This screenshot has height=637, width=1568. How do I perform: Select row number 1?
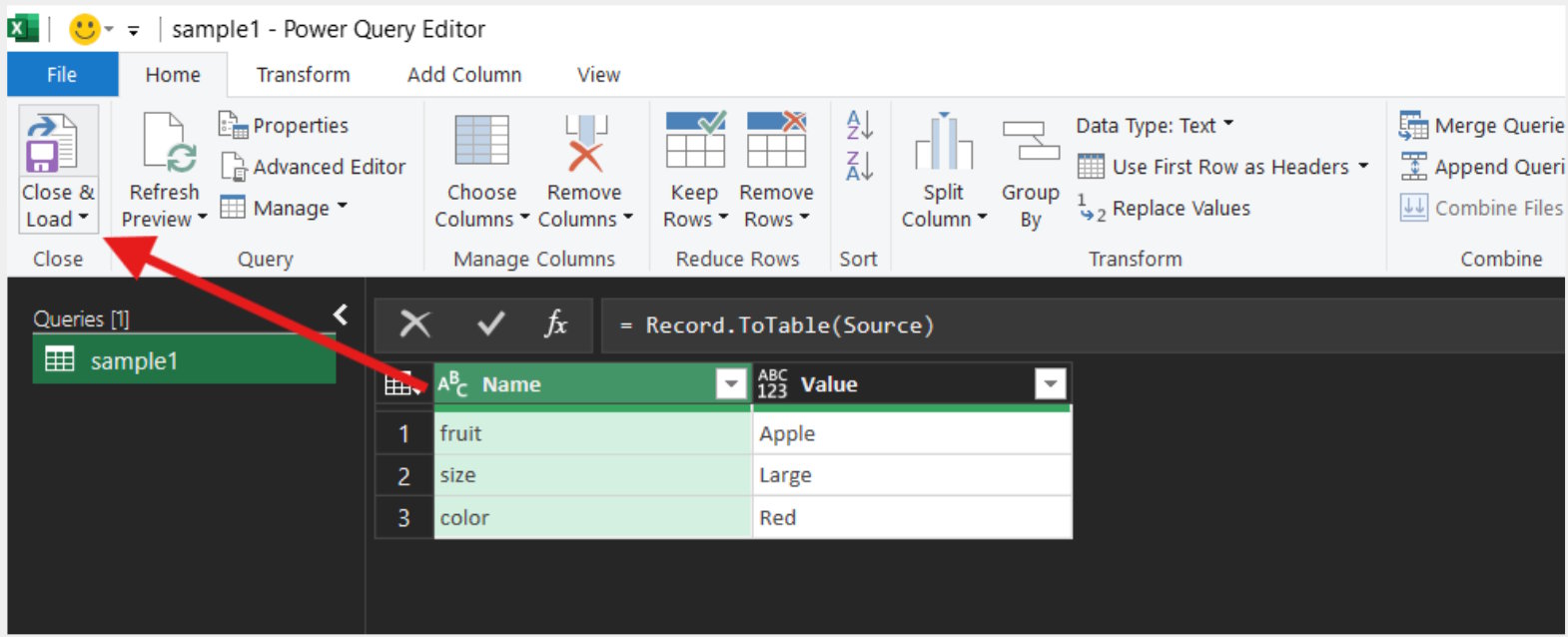(404, 433)
